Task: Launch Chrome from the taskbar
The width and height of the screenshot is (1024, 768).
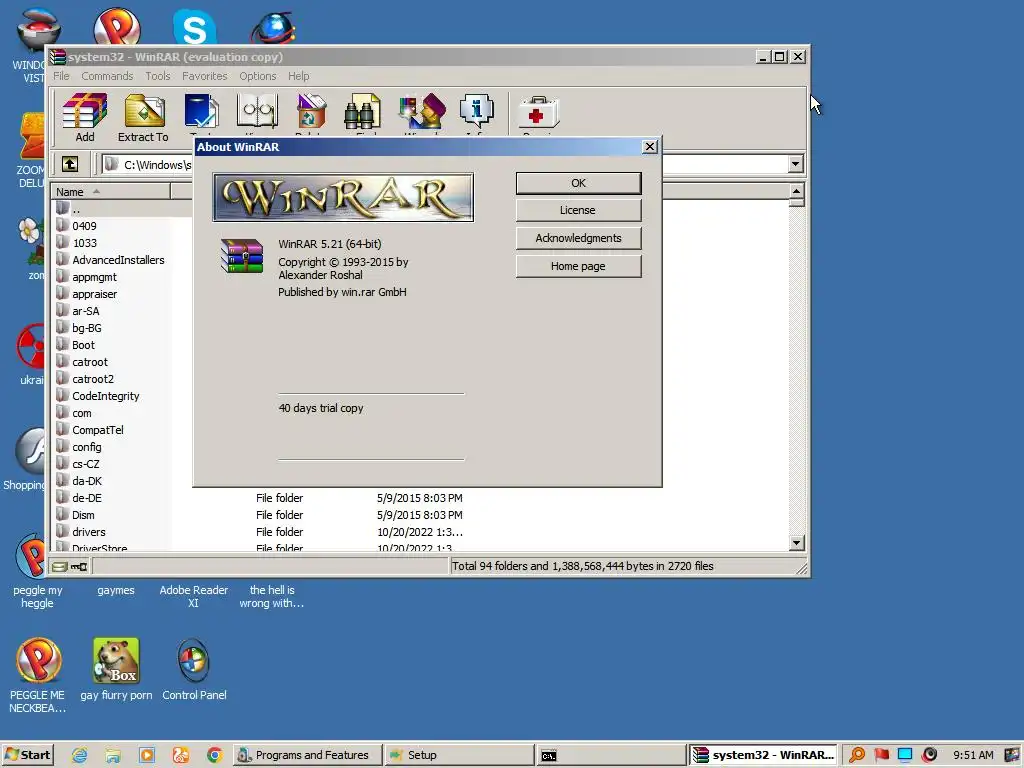Action: [x=214, y=755]
